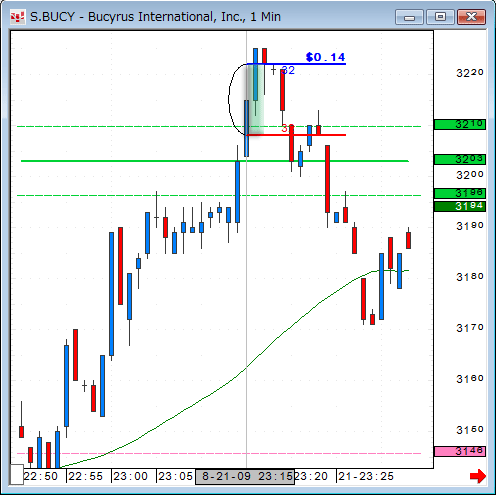The width and height of the screenshot is (496, 495).
Task: Click the window title S.BUCY - Bucyrus International
Action: coord(155,17)
